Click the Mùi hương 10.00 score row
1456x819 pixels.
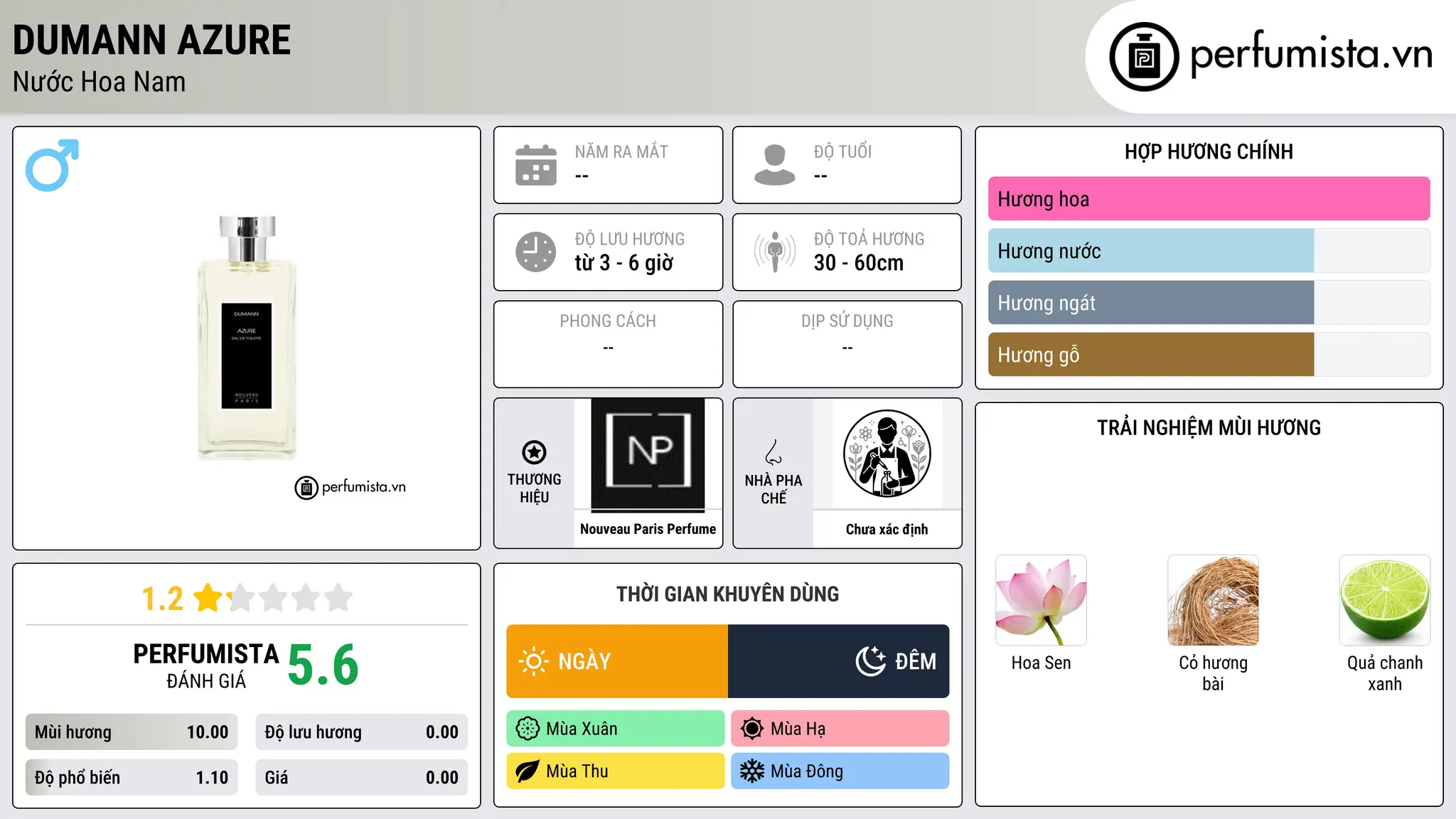[x=132, y=732]
